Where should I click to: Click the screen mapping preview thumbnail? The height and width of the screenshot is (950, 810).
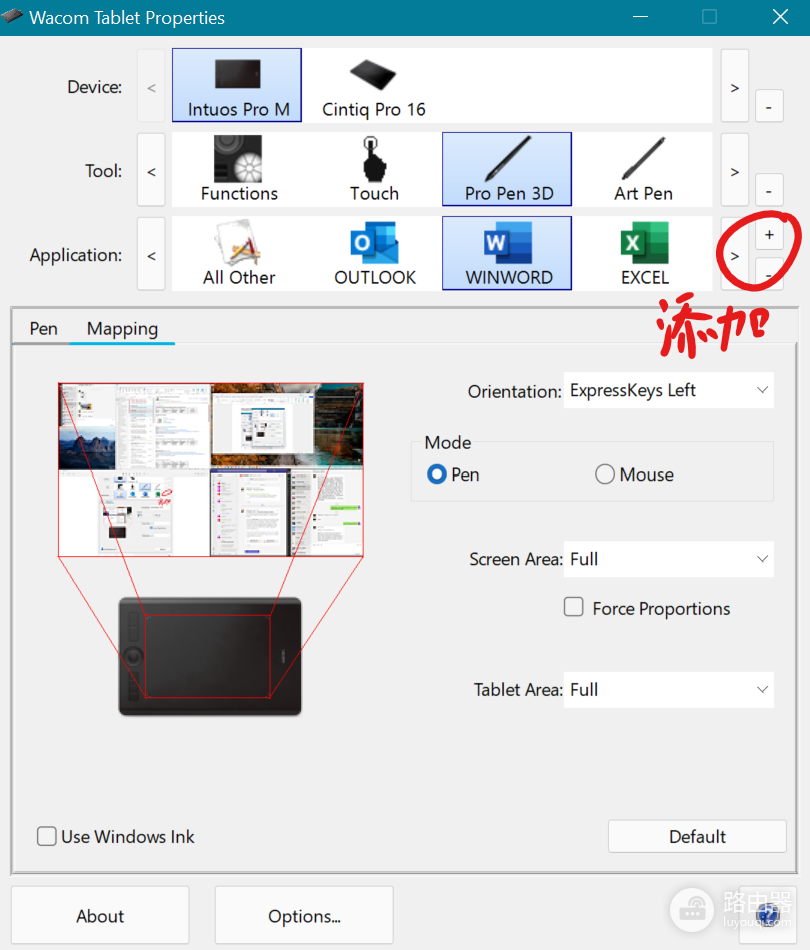(210, 470)
